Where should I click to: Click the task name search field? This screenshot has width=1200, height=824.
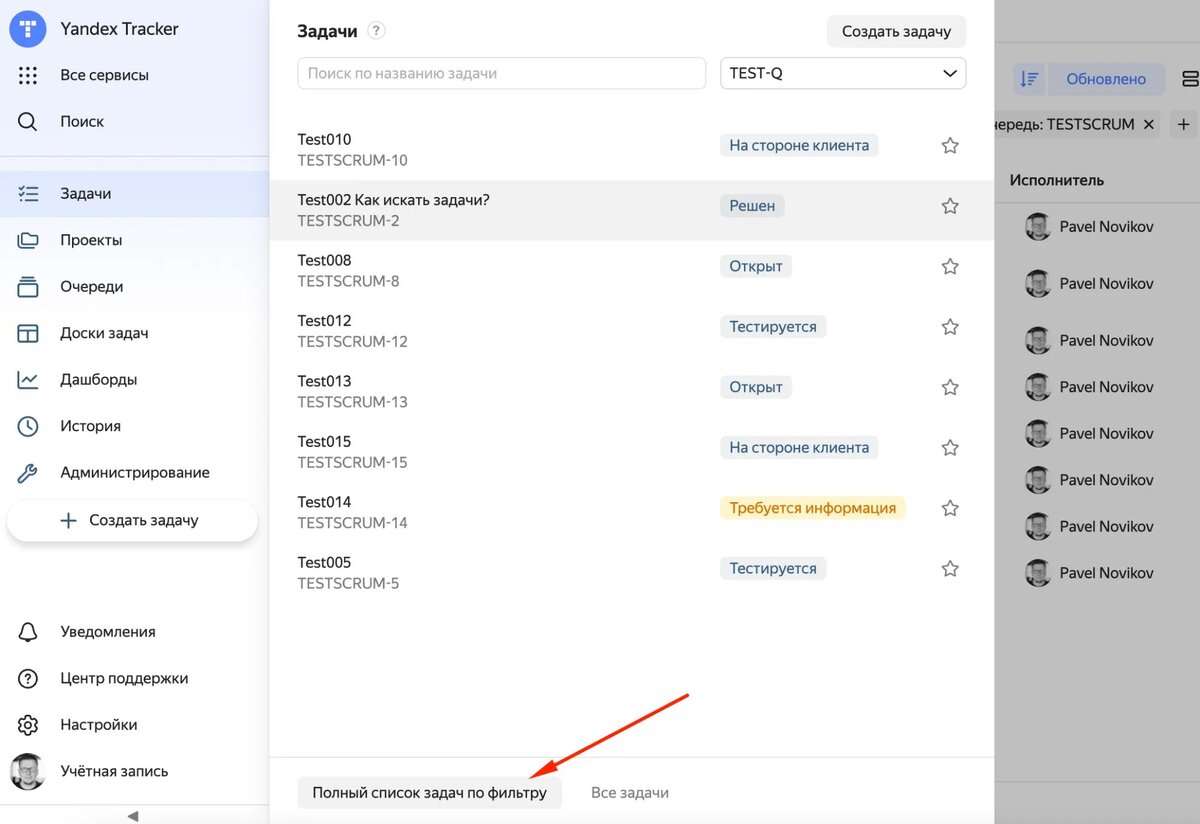502,73
